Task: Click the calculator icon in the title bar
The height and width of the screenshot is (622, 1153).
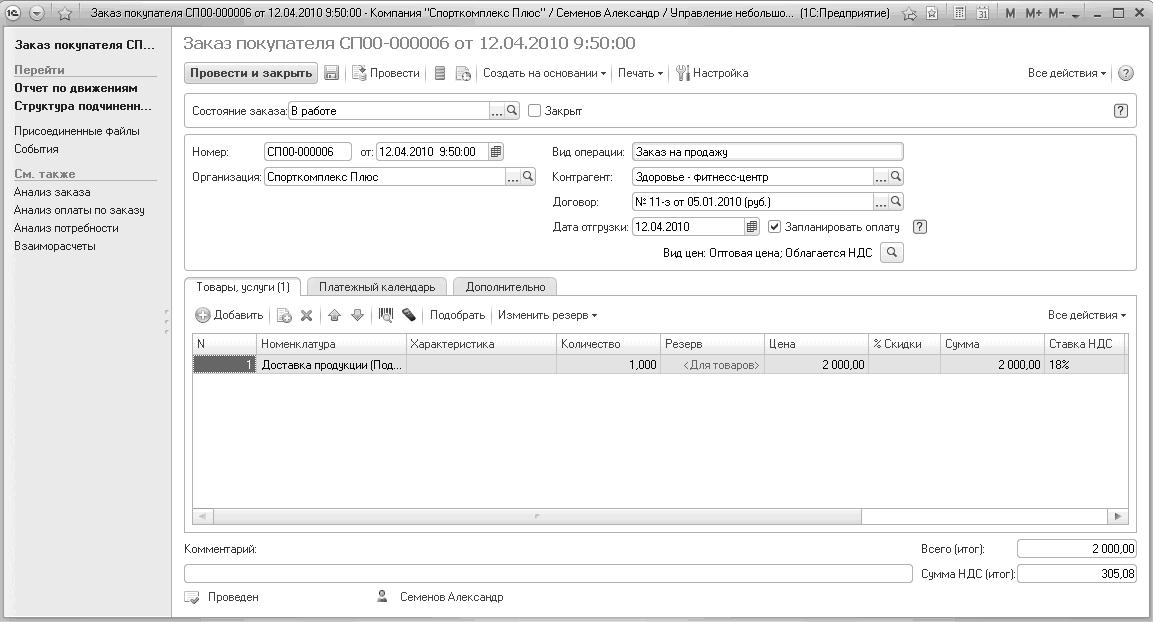Action: pyautogui.click(x=959, y=13)
